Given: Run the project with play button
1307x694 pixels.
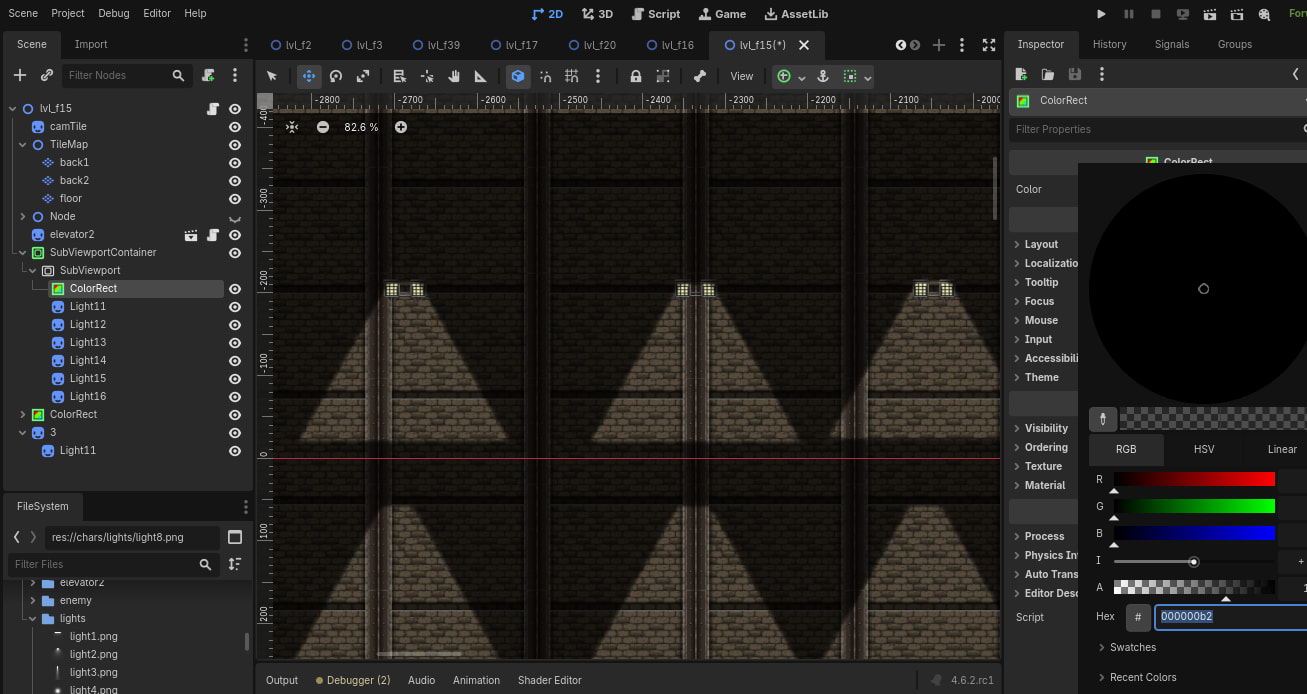Looking at the screenshot, I should tap(1101, 14).
